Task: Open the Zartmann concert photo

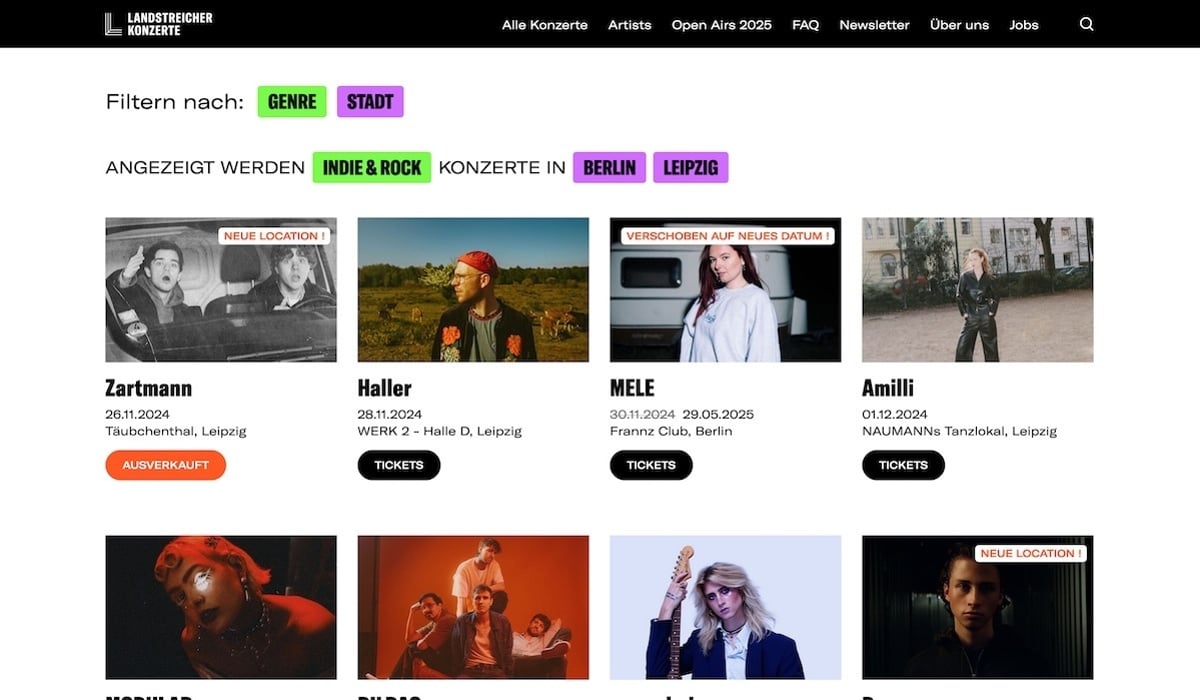Action: click(x=221, y=290)
